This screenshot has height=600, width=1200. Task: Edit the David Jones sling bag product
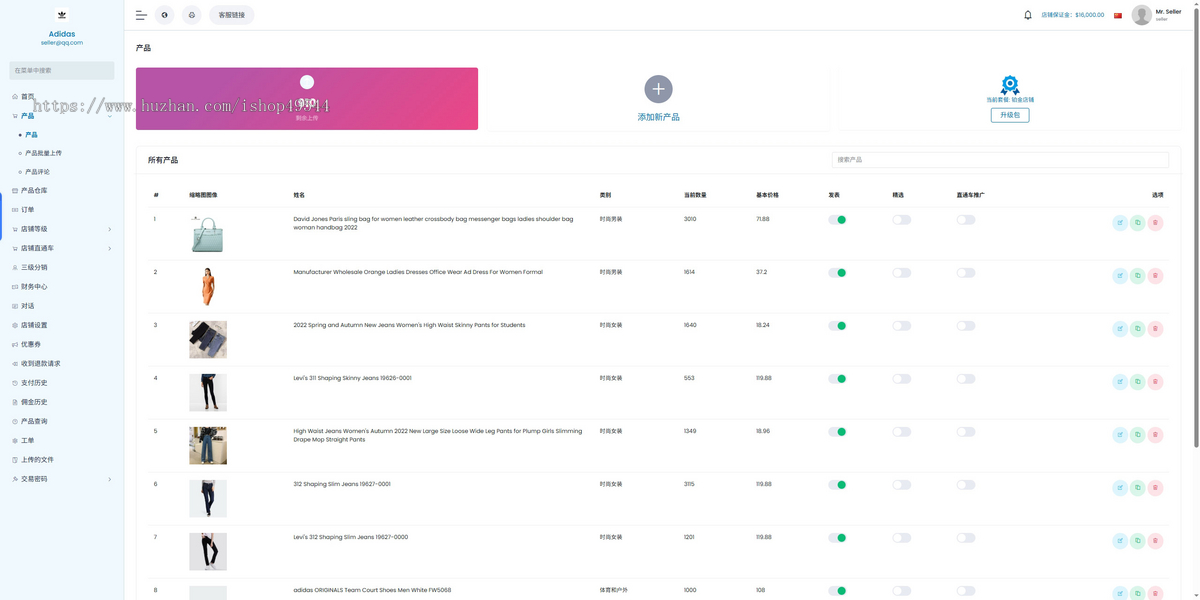pos(1120,223)
